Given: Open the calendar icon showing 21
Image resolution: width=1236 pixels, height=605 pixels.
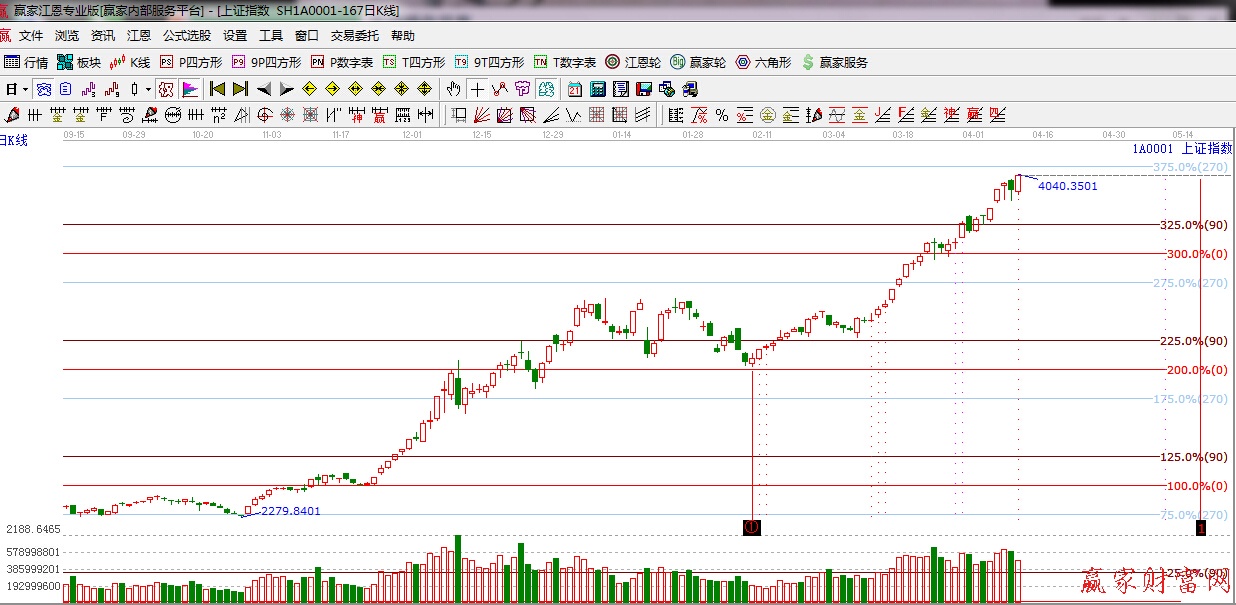Looking at the screenshot, I should tap(575, 89).
